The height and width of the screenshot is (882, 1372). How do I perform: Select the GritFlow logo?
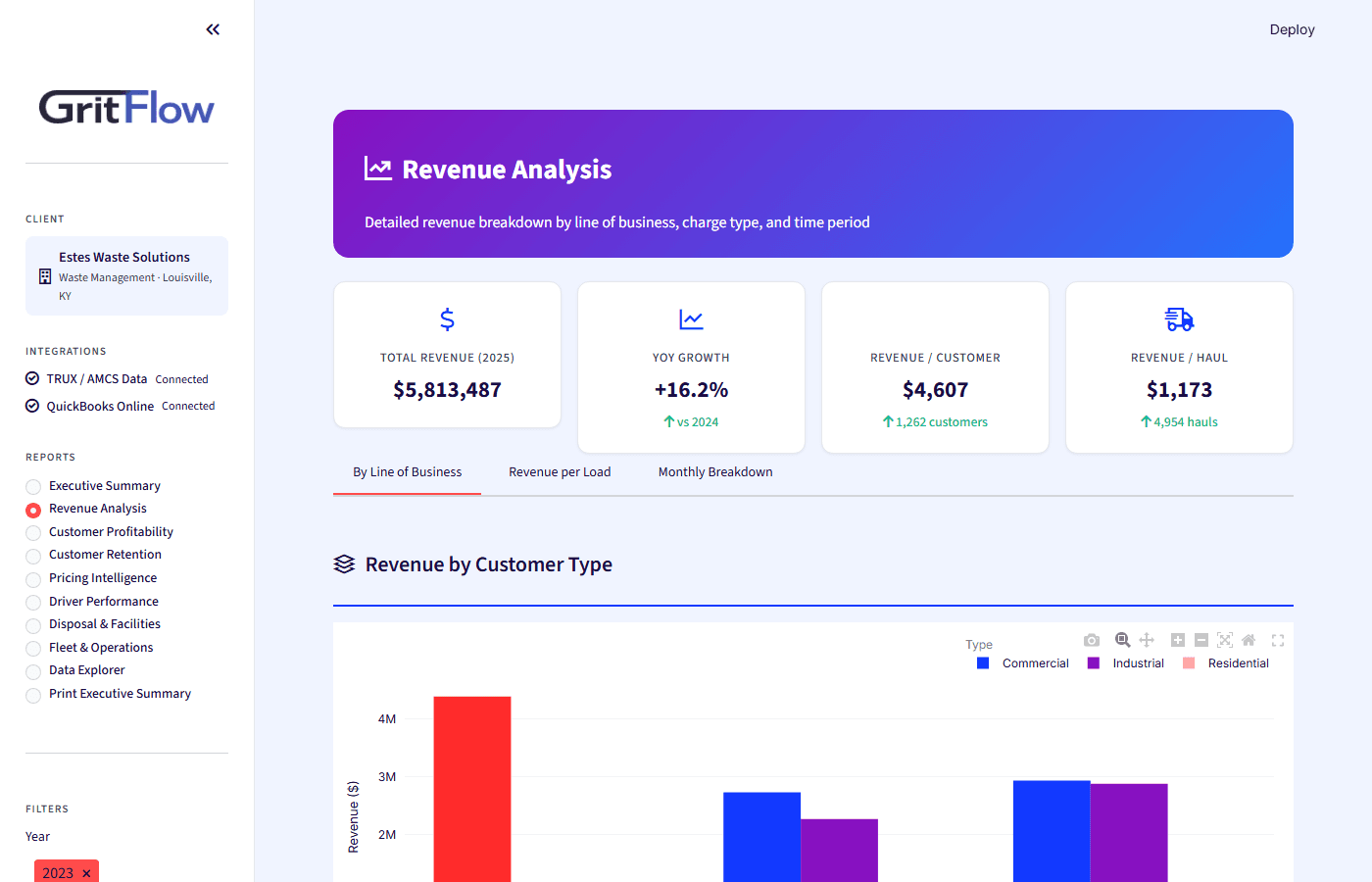125,107
